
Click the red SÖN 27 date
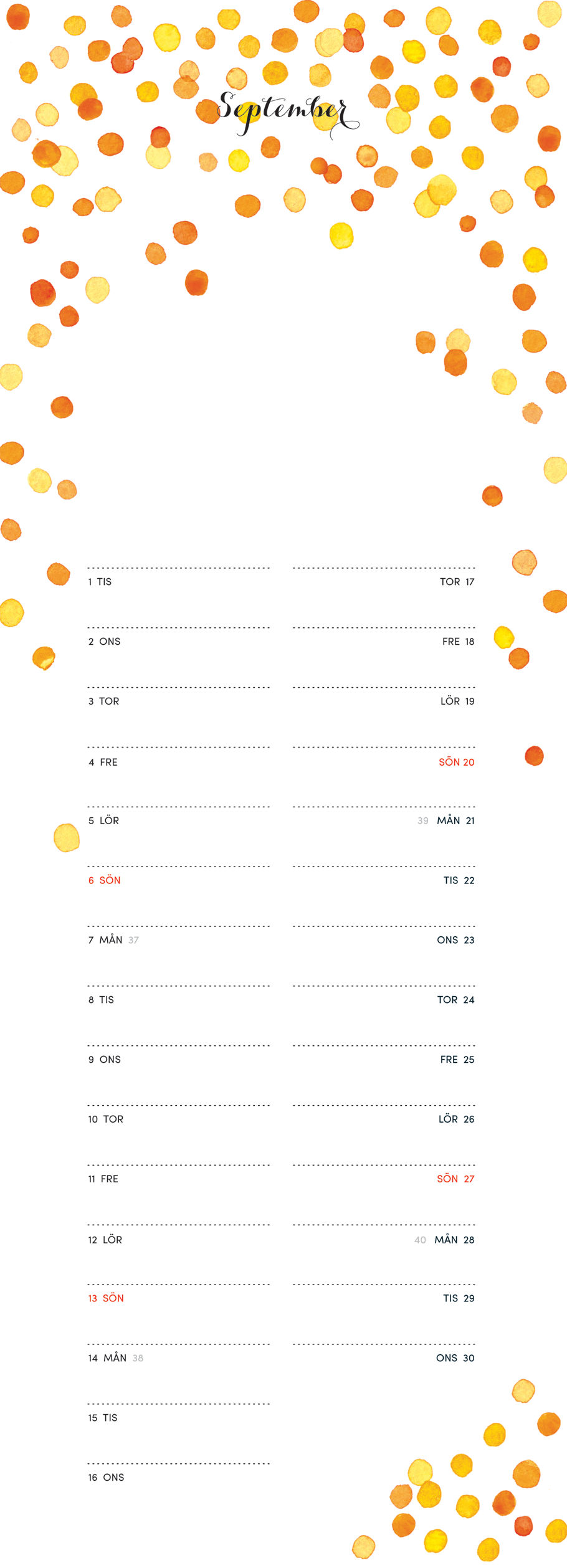click(x=455, y=1179)
